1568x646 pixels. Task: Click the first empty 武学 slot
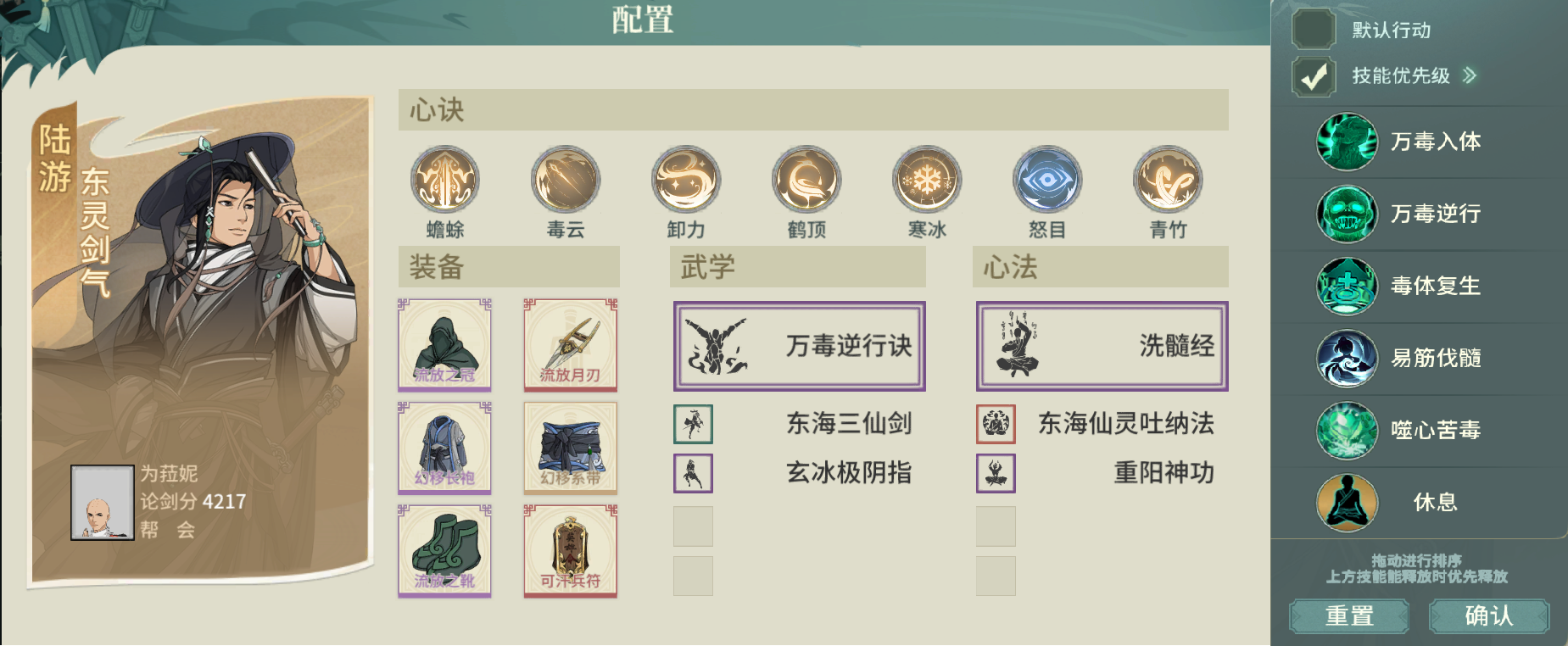click(693, 526)
